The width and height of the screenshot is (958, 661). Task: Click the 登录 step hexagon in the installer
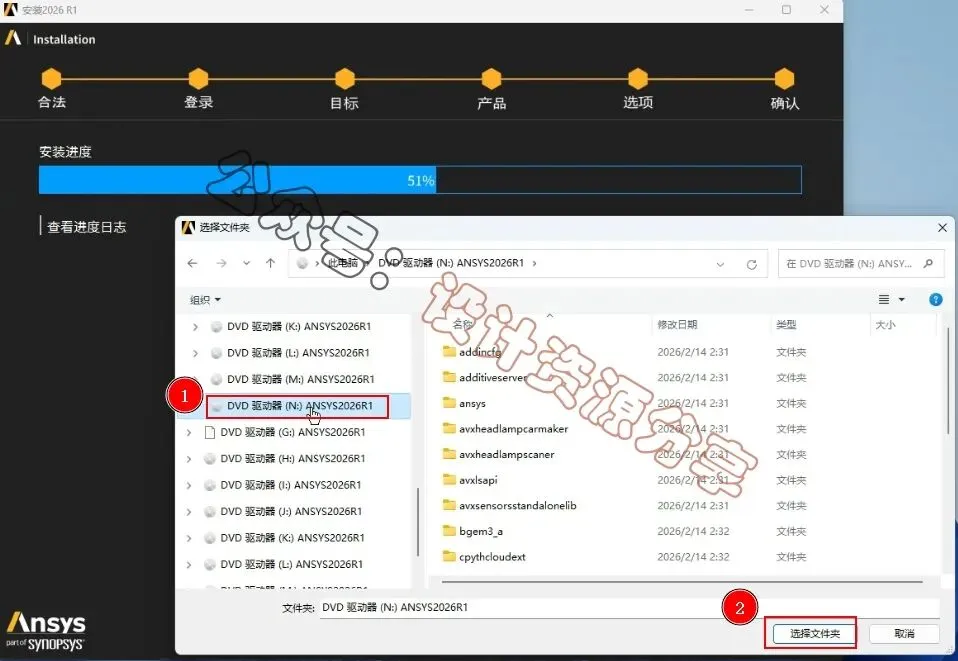198,78
